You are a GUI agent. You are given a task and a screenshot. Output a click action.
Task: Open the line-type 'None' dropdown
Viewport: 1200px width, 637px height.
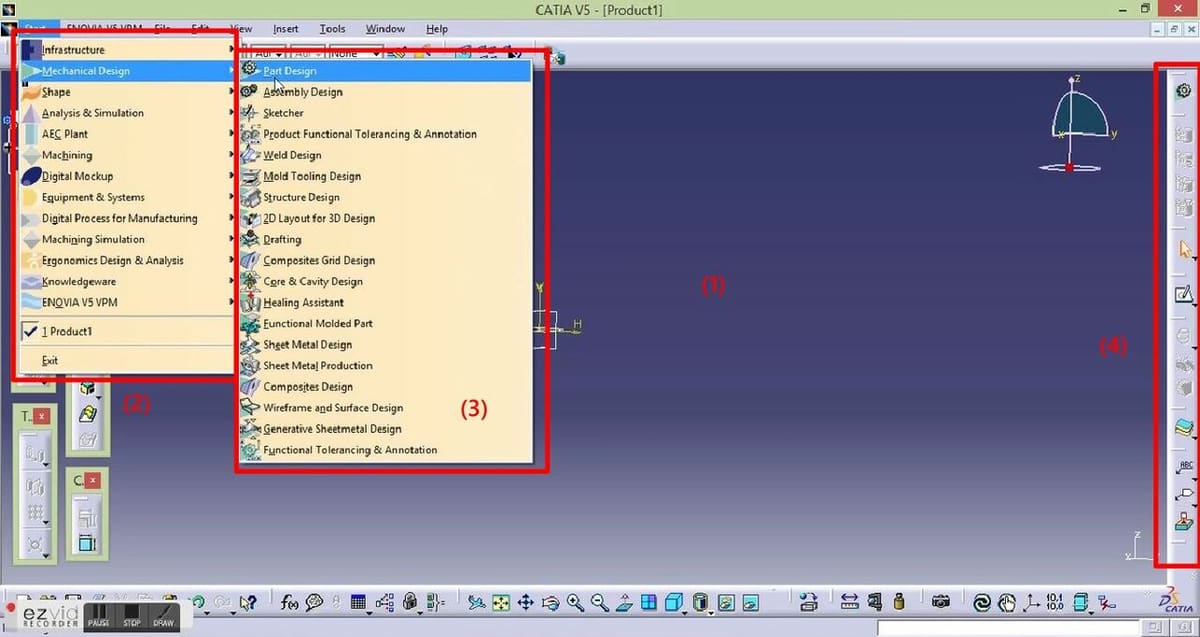coord(356,54)
